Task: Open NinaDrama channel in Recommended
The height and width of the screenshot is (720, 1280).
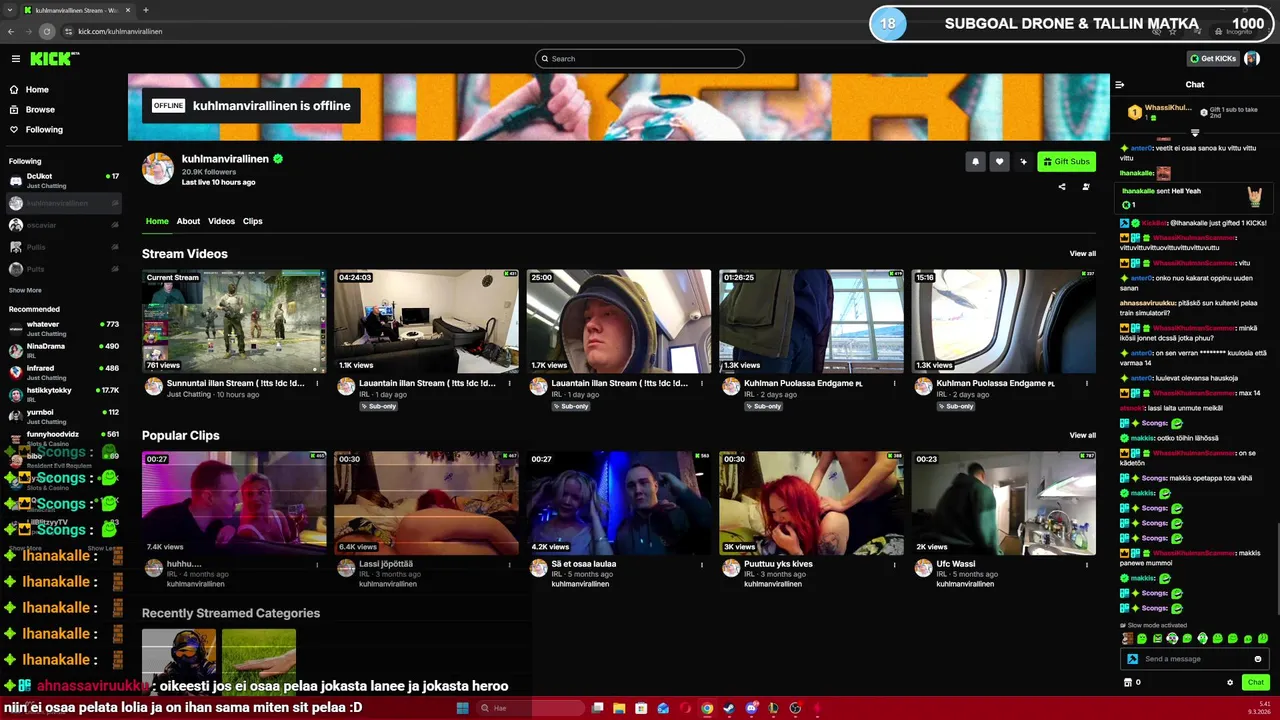Action: coord(64,350)
